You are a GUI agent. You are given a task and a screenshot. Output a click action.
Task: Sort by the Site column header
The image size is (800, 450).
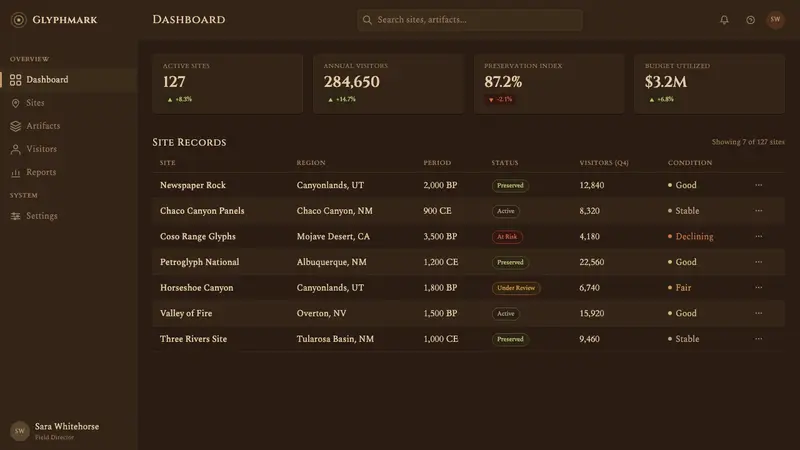pyautogui.click(x=167, y=163)
